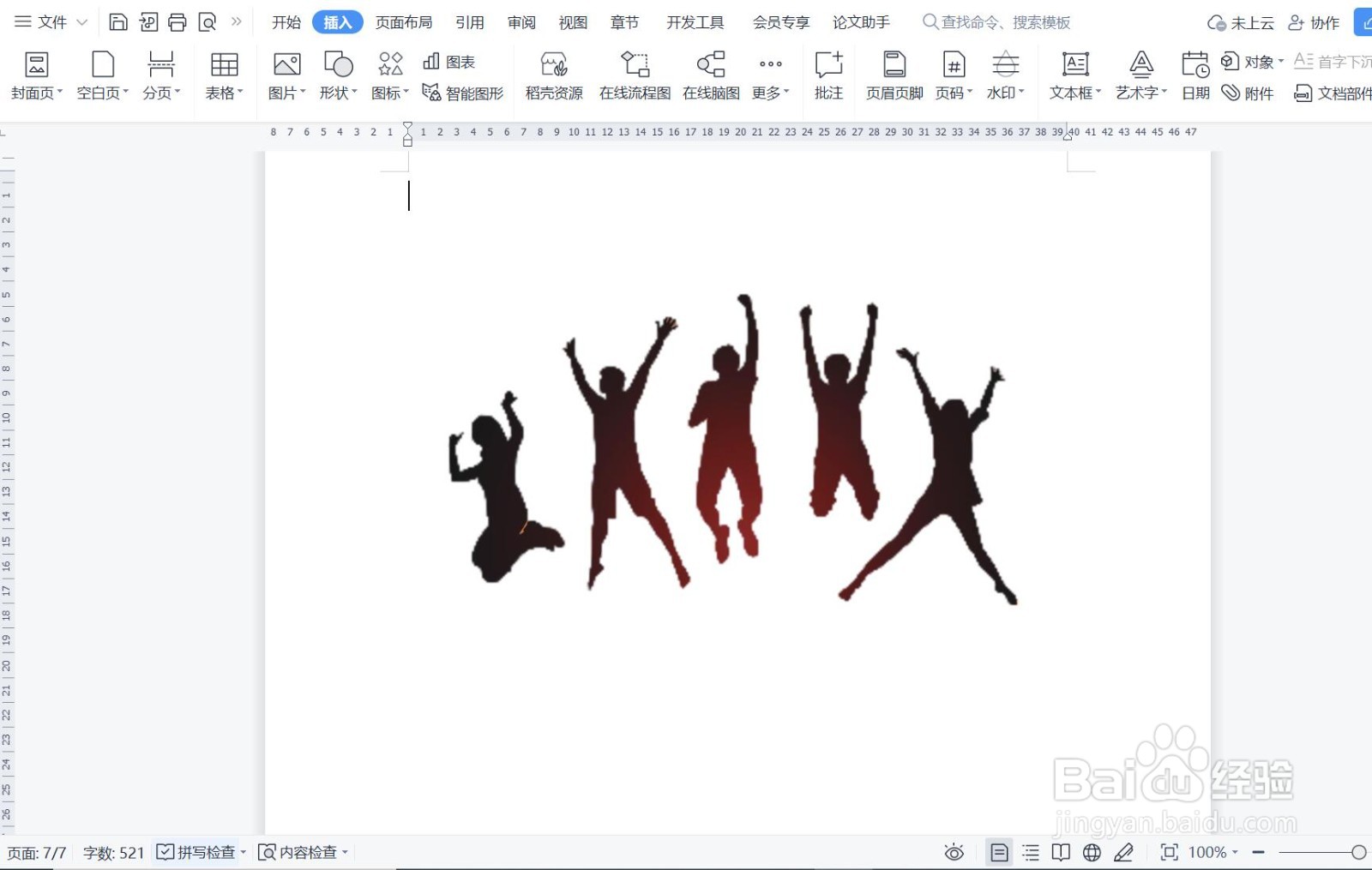Switch to 审阅 tab
The width and height of the screenshot is (1372, 870).
[521, 22]
